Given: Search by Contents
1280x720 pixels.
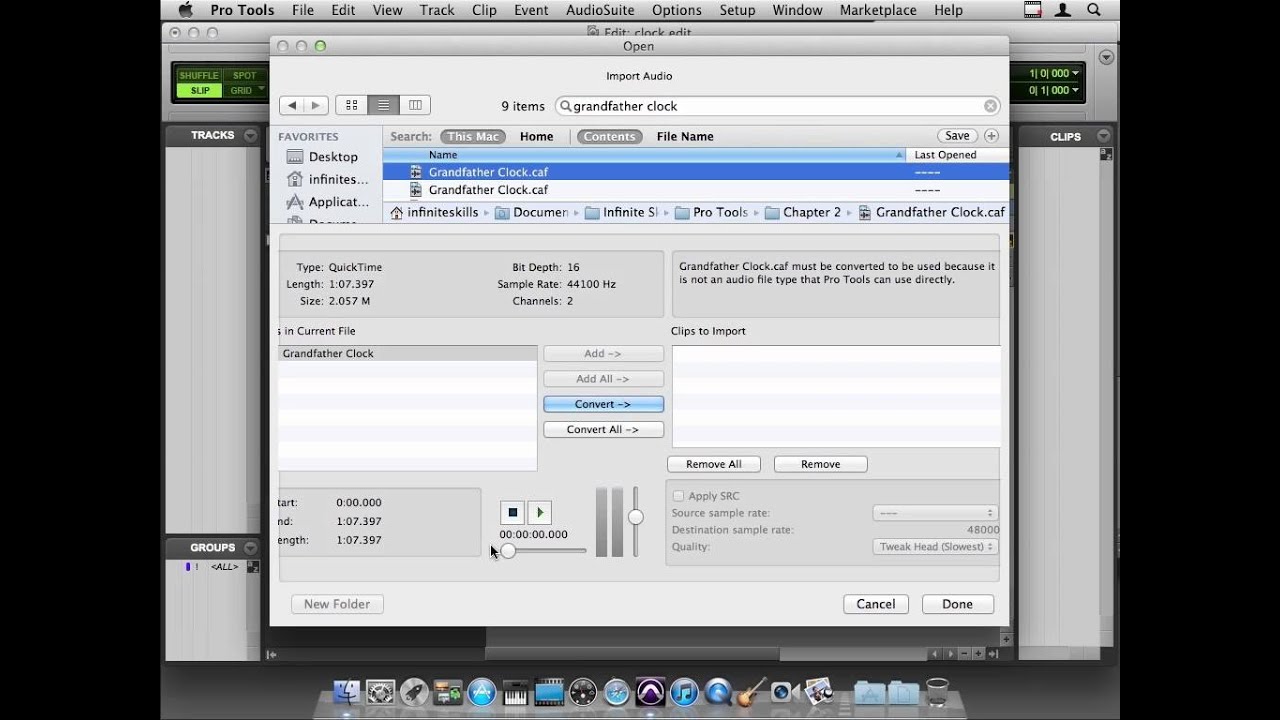Looking at the screenshot, I should [609, 136].
